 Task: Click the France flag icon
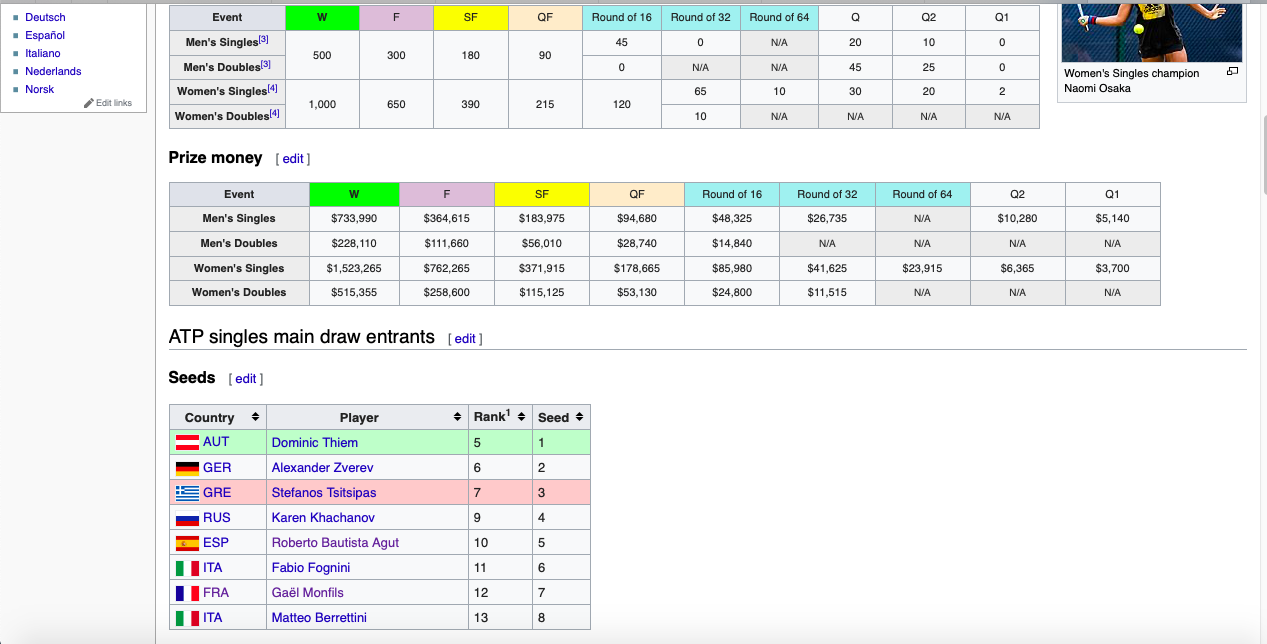187,592
